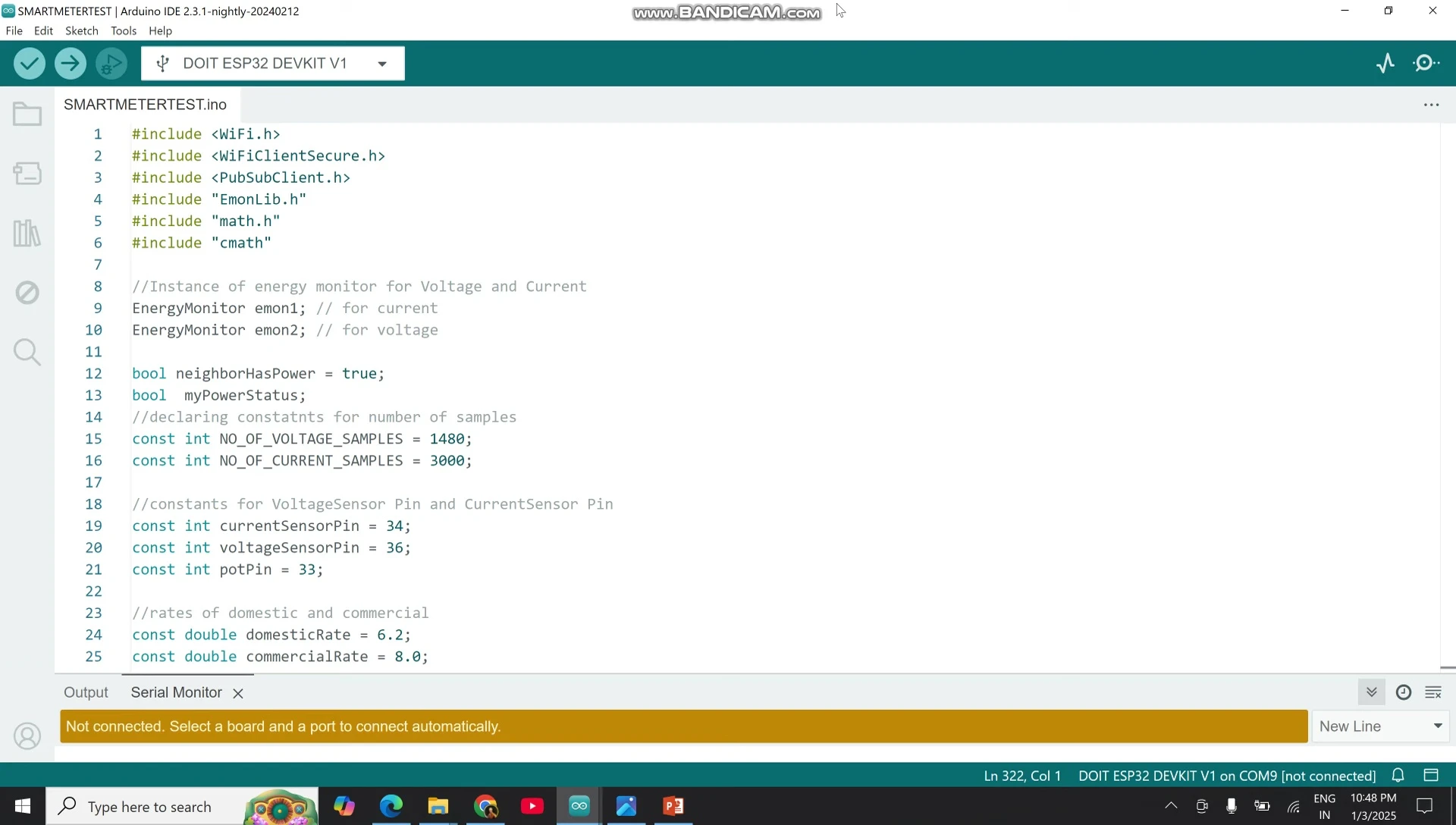The height and width of the screenshot is (825, 1456).
Task: Click the commercialRate = 8.0 line
Action: [x=280, y=657]
